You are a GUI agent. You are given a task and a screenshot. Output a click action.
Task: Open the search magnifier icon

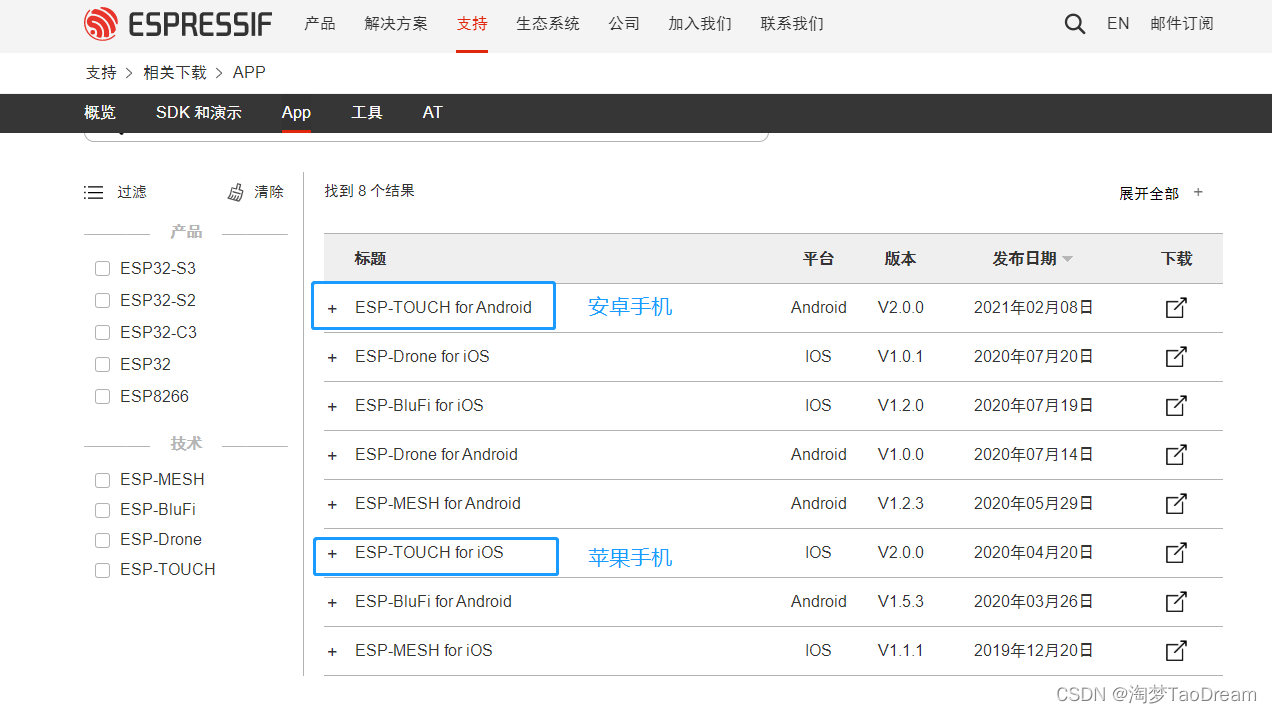pyautogui.click(x=1075, y=24)
